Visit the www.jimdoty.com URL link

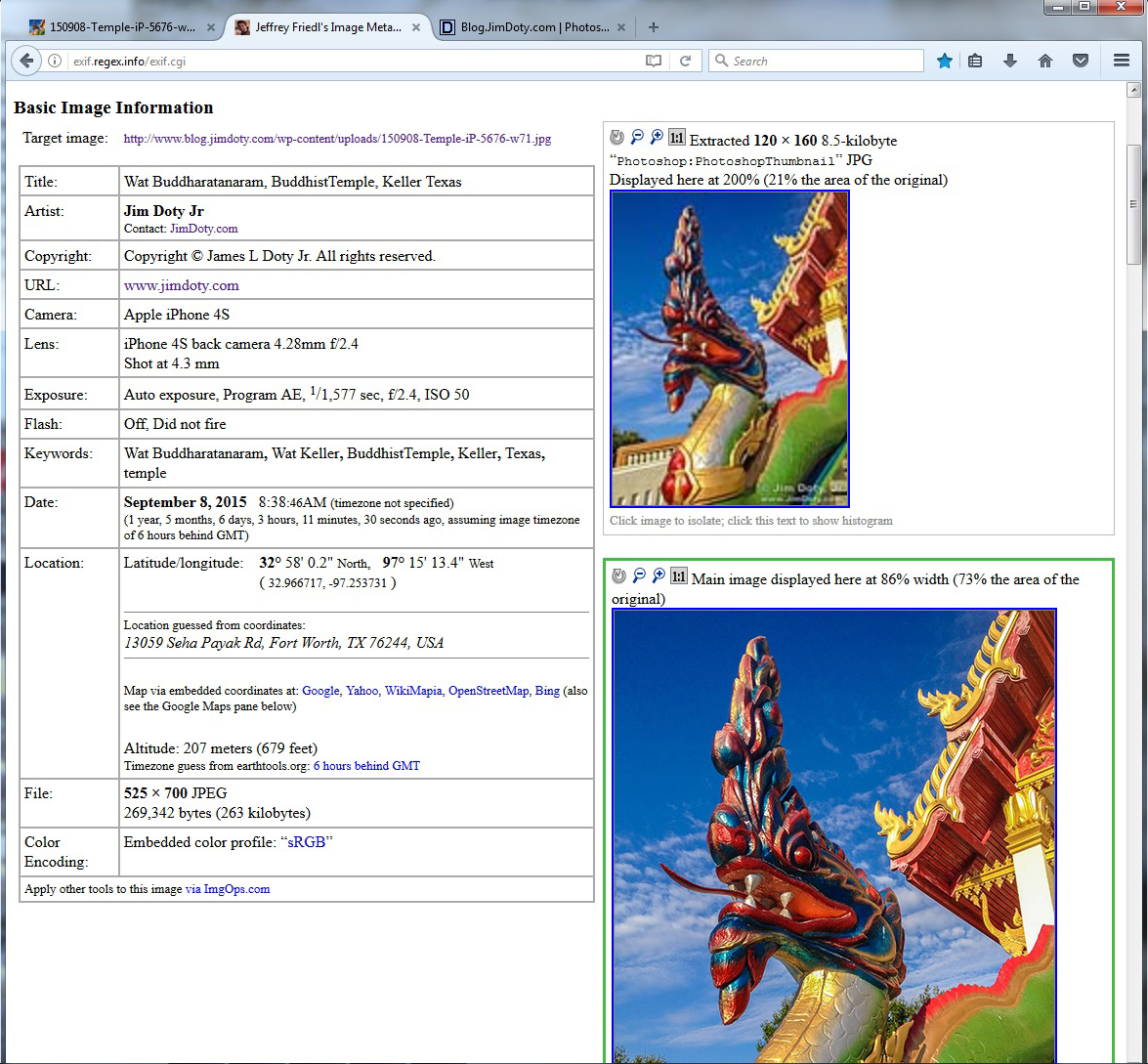(x=182, y=285)
